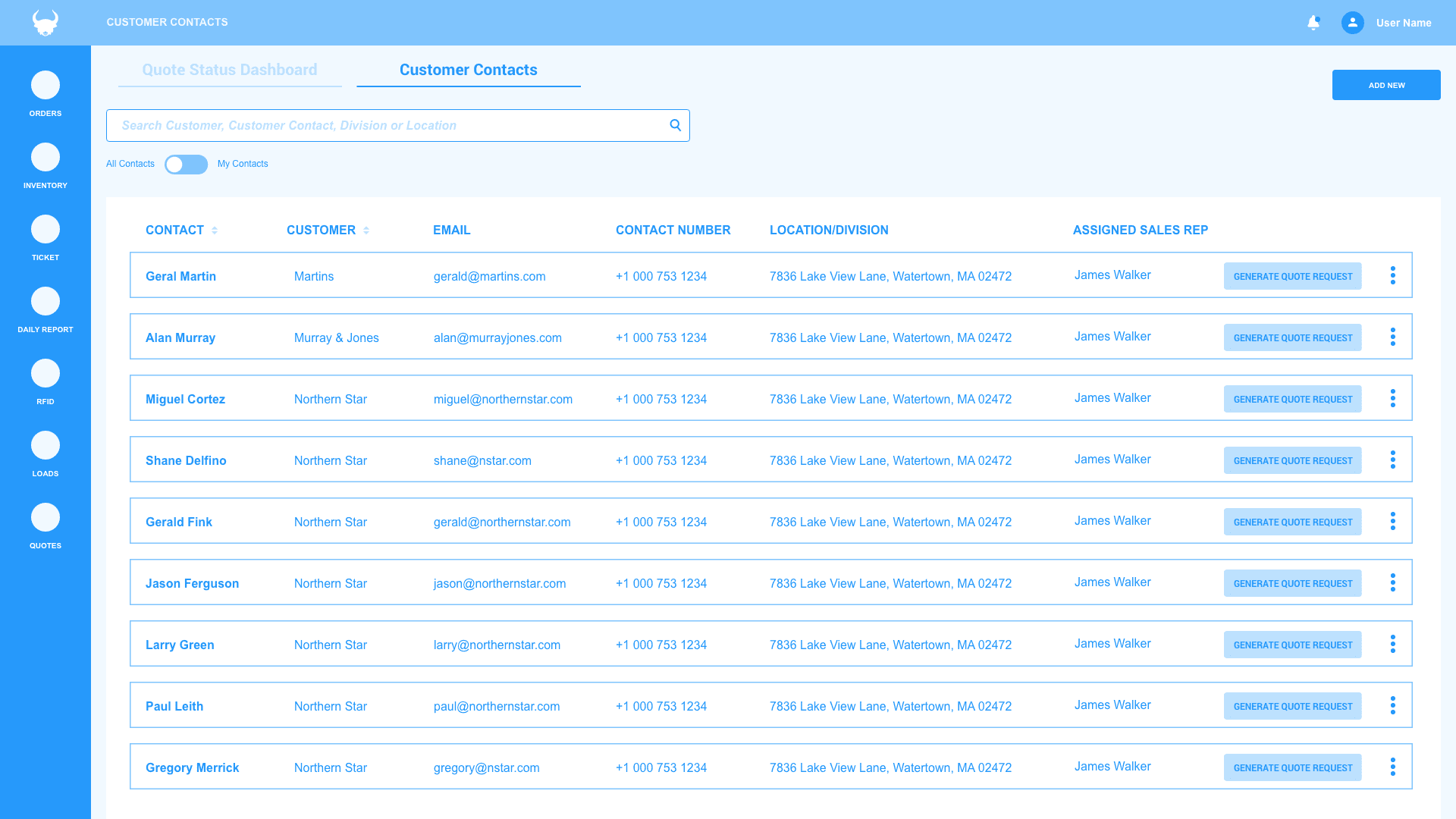Click contact name Gregory Merrick

tap(192, 767)
